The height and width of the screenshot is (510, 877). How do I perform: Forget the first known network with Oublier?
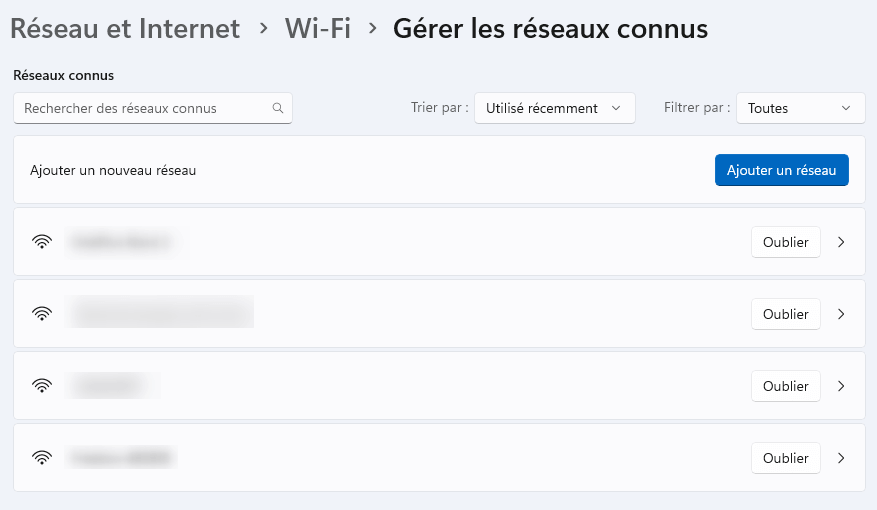(785, 242)
